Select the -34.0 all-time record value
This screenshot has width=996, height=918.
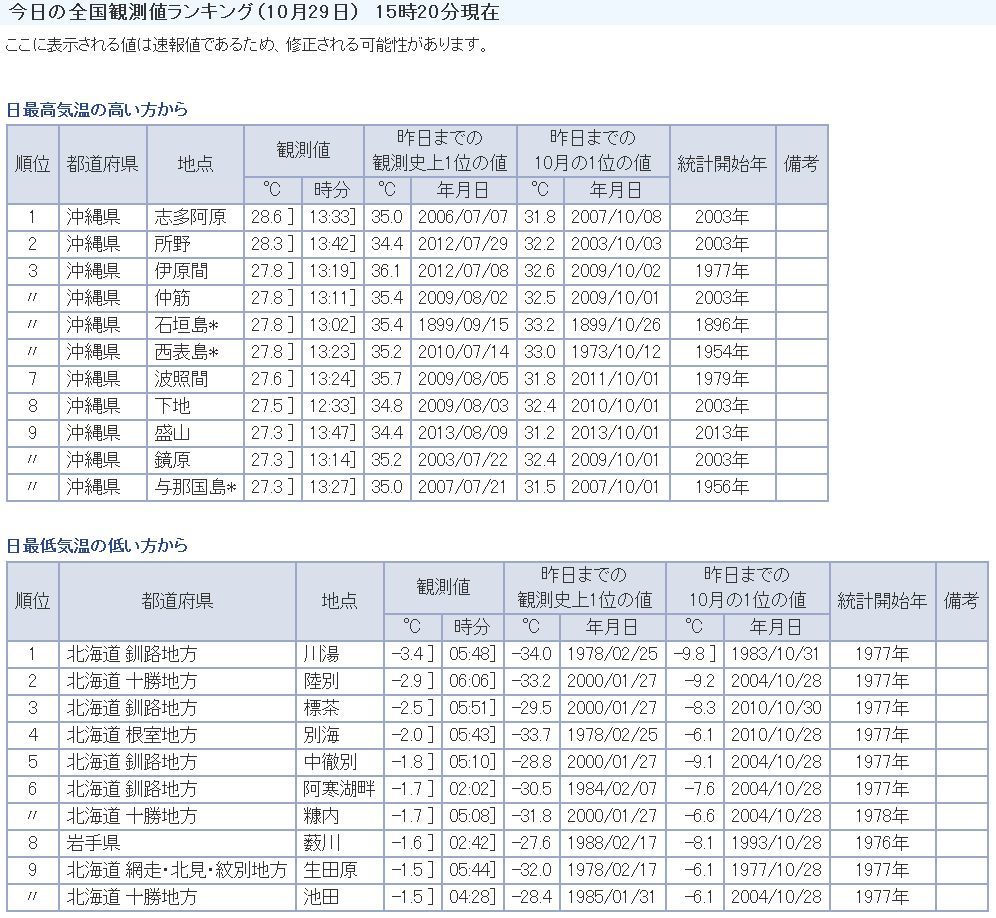pos(531,654)
